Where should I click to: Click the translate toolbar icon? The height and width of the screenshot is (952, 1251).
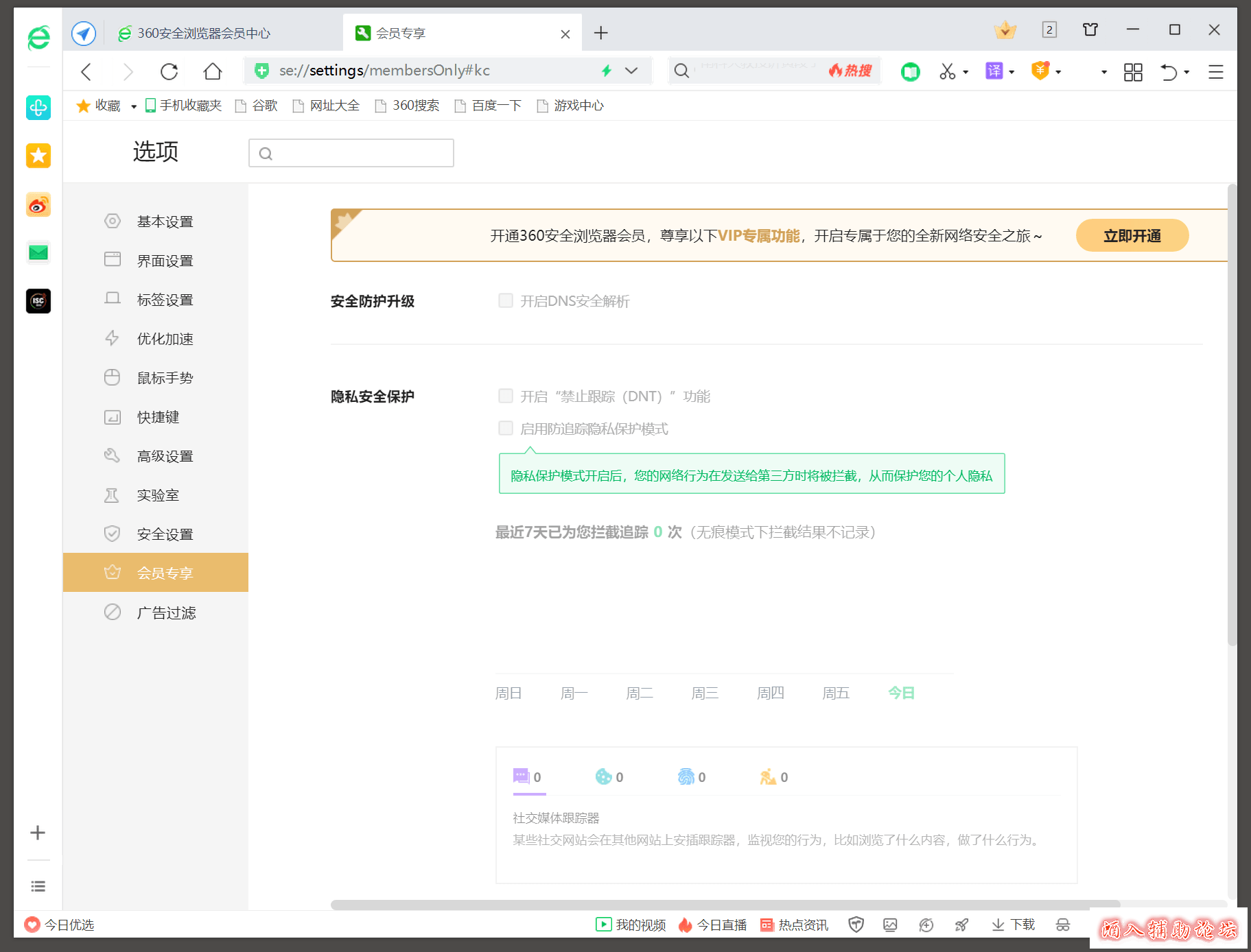(994, 71)
